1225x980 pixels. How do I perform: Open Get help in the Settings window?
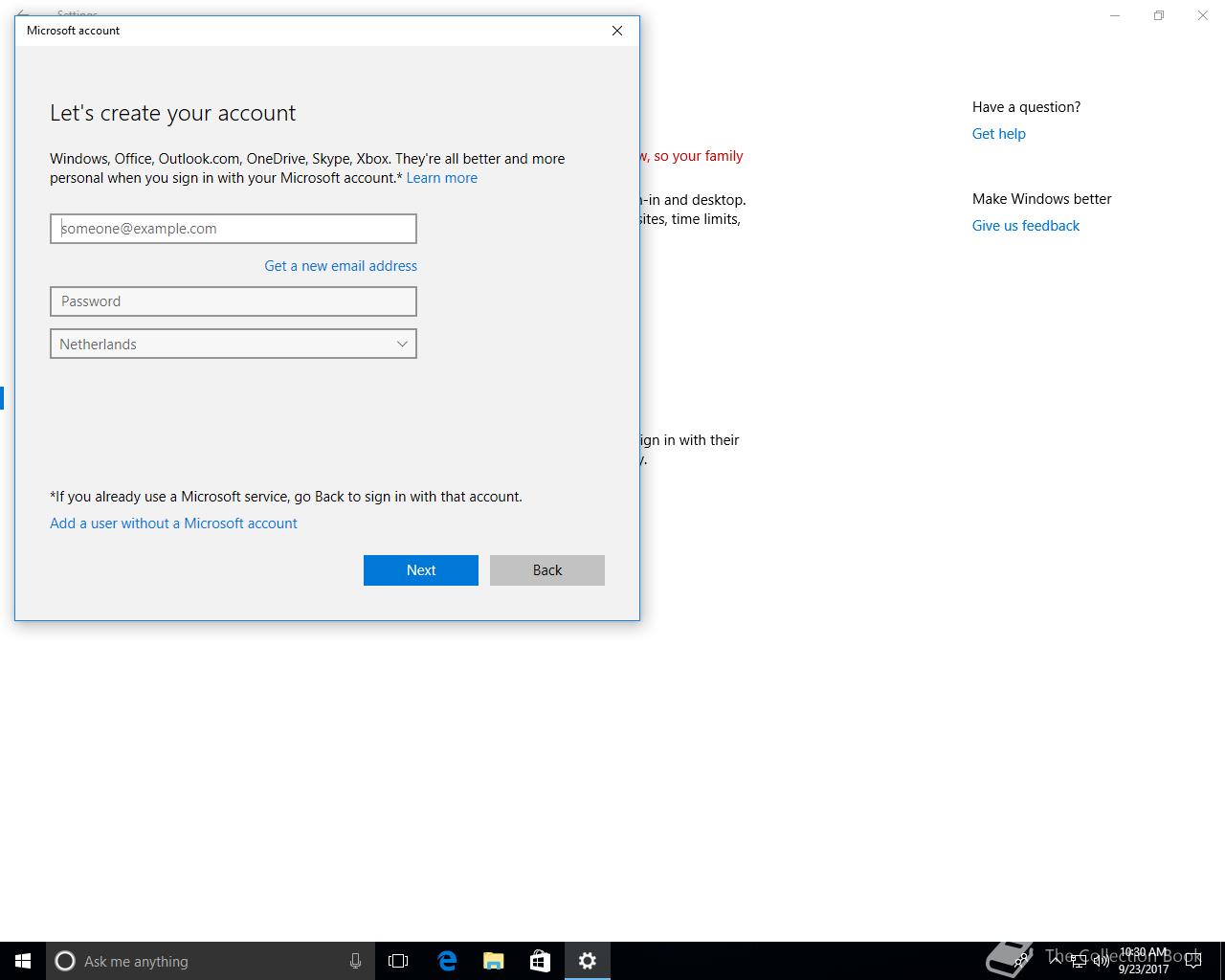(999, 134)
